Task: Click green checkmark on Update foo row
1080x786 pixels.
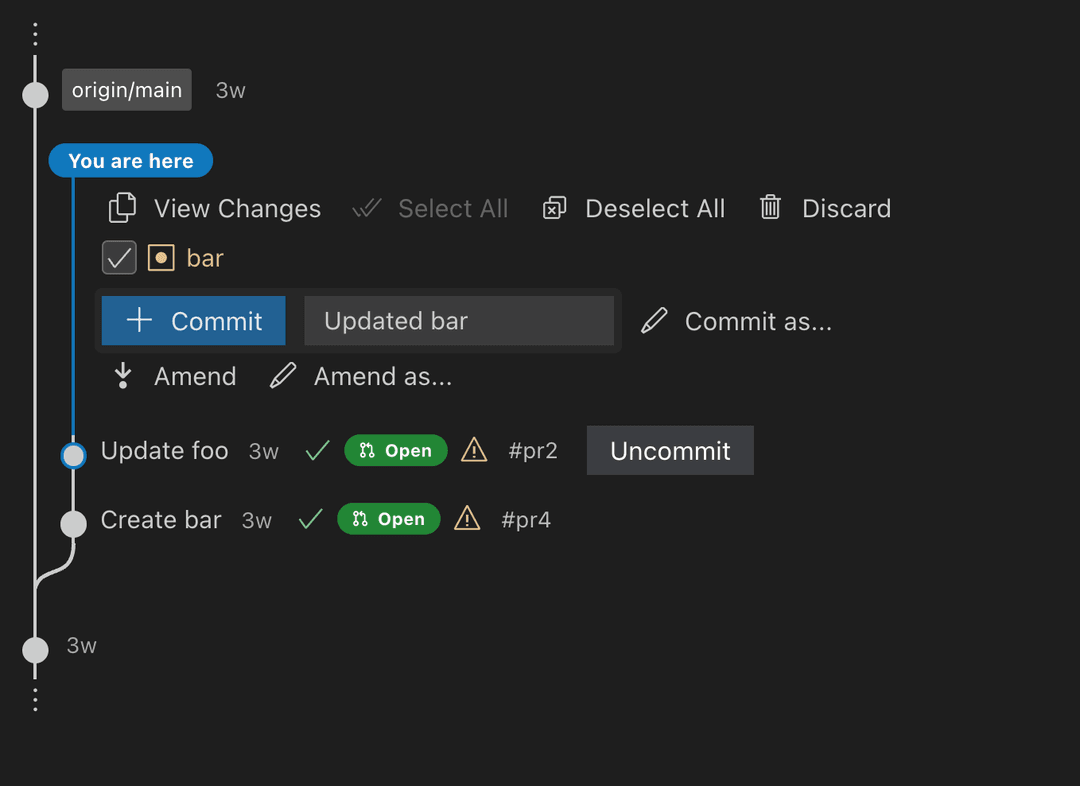Action: click(318, 451)
